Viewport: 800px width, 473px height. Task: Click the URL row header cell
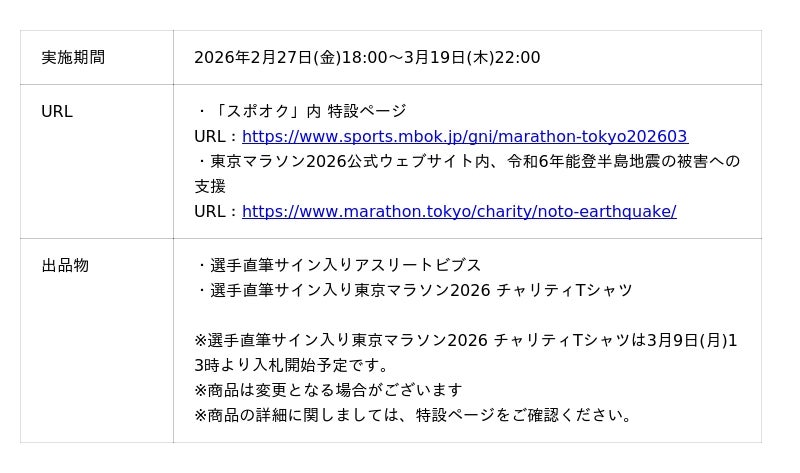[x=57, y=111]
